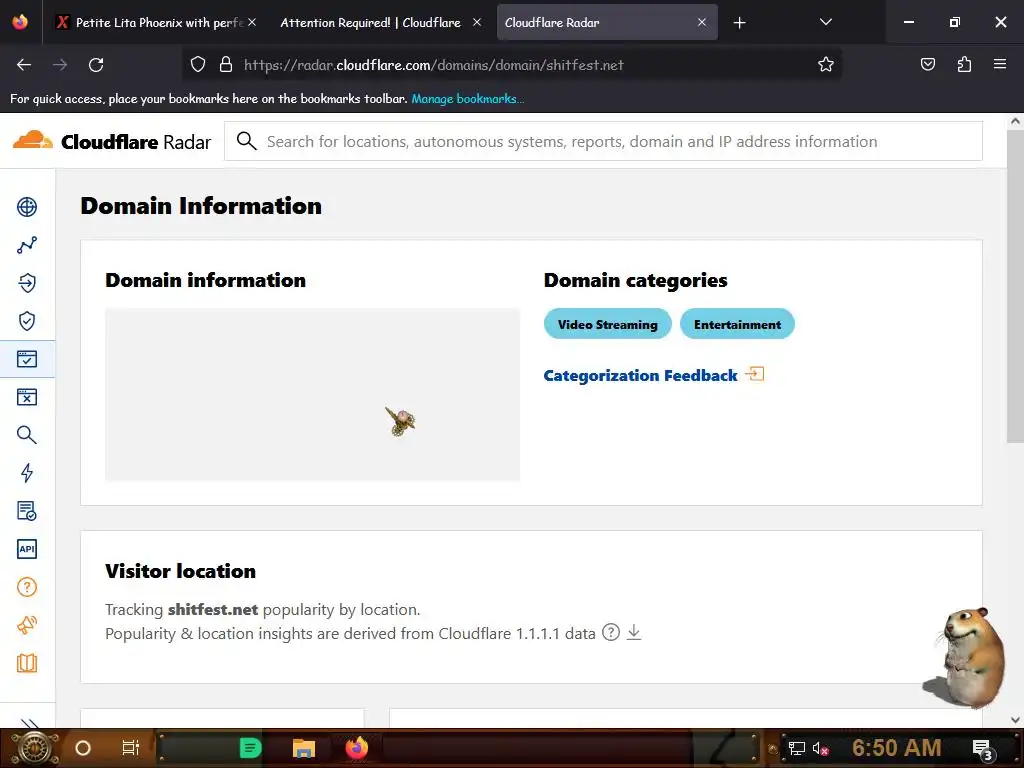Image resolution: width=1024 pixels, height=768 pixels.
Task: Click the 6:50 AM clock
Action: coord(896,747)
